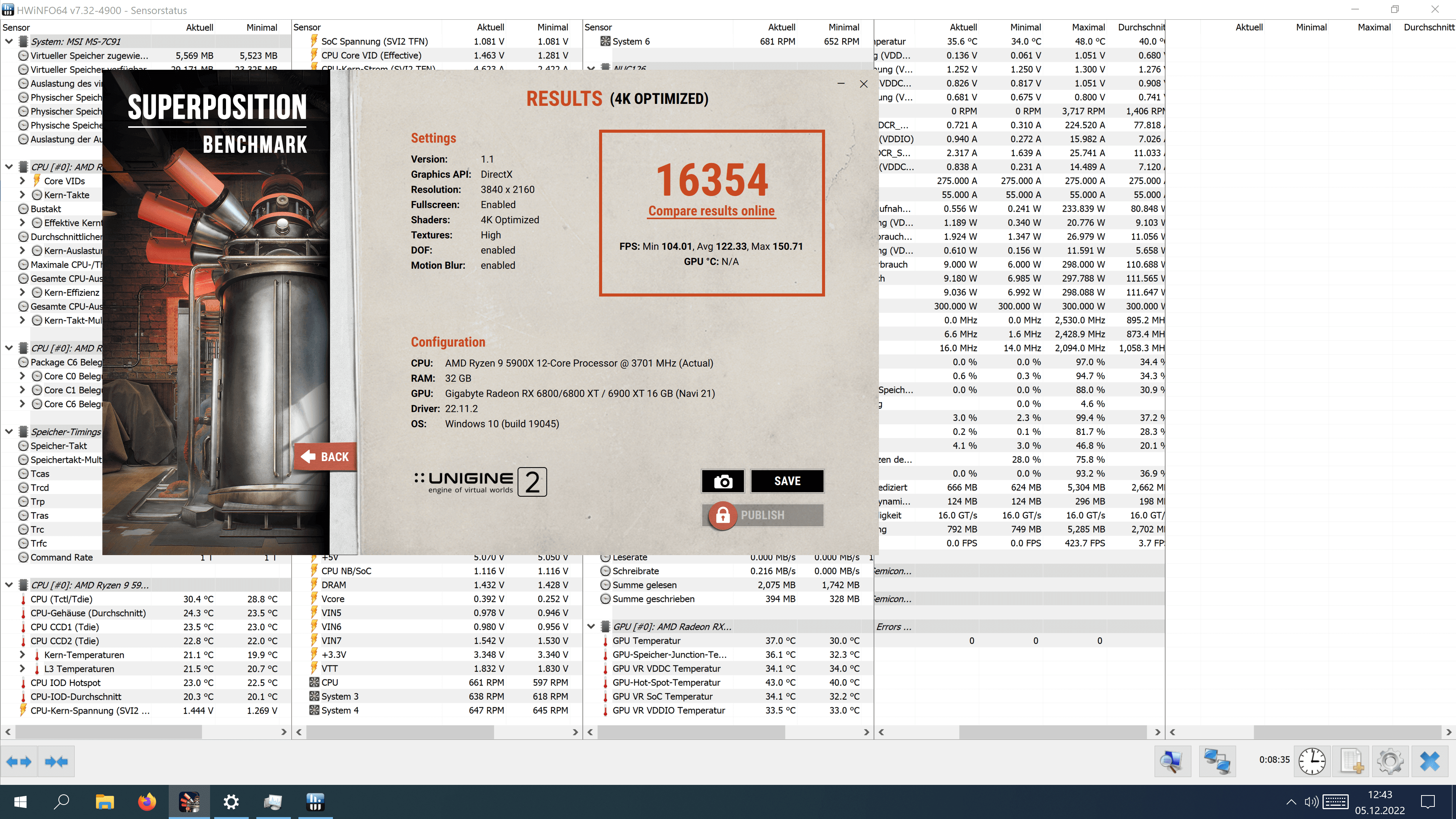1456x819 pixels.
Task: Click fourth panel horizontal scrollbar thumb
Action: click(1053, 732)
